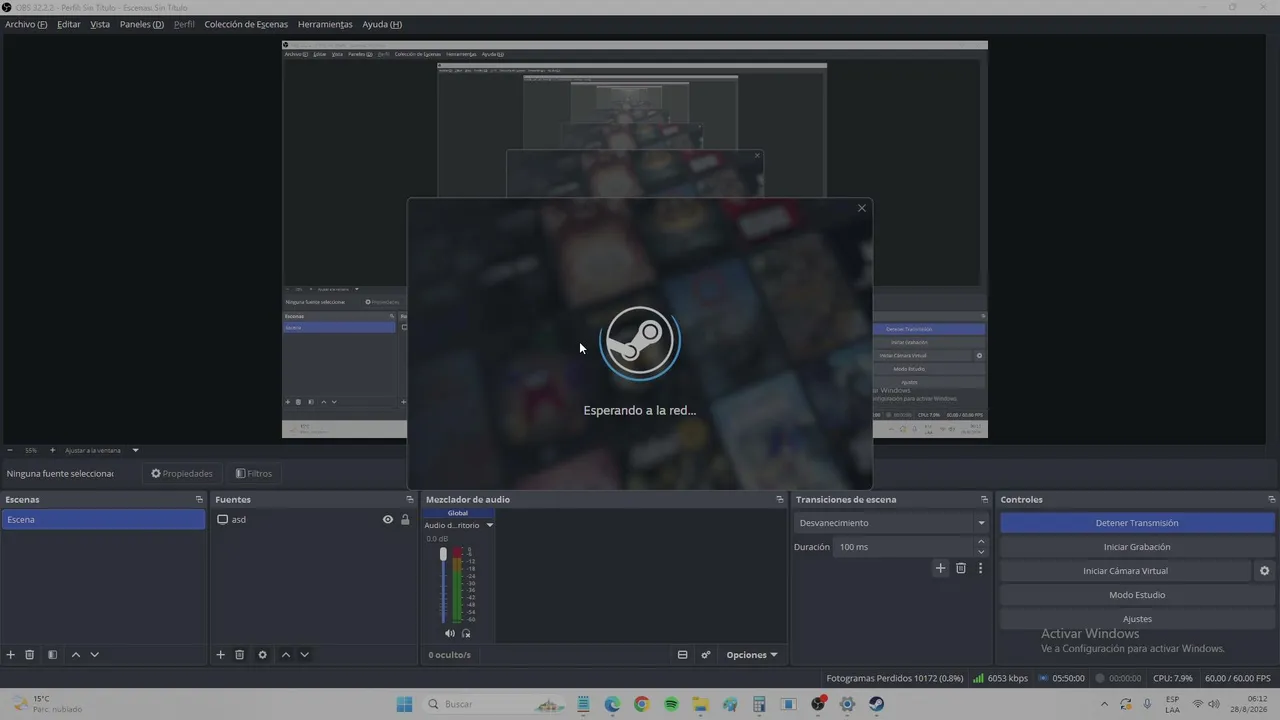Switch audio mixer layout icon
The image size is (1280, 720).
tap(683, 655)
